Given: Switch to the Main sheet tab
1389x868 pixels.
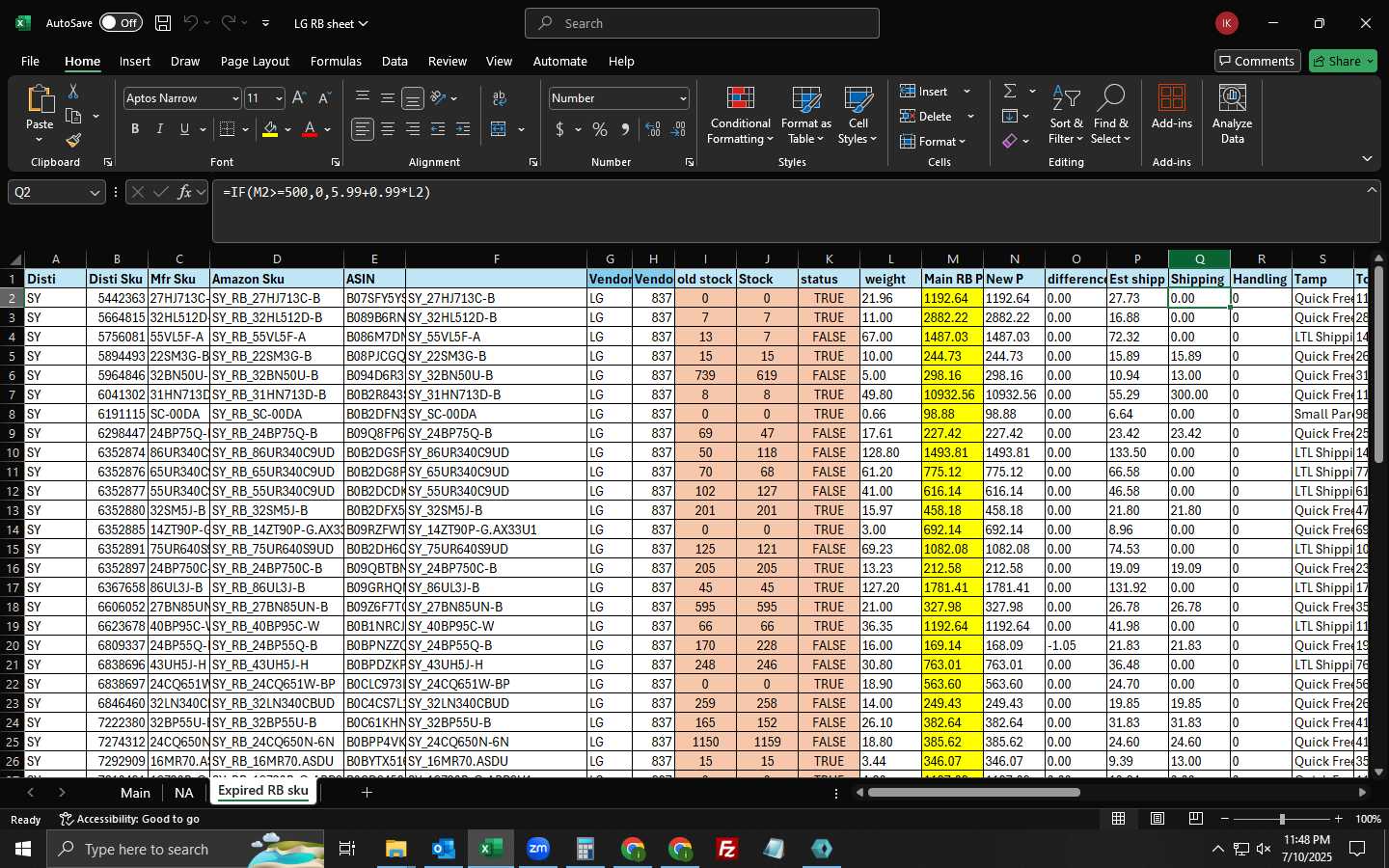Looking at the screenshot, I should tap(135, 793).
